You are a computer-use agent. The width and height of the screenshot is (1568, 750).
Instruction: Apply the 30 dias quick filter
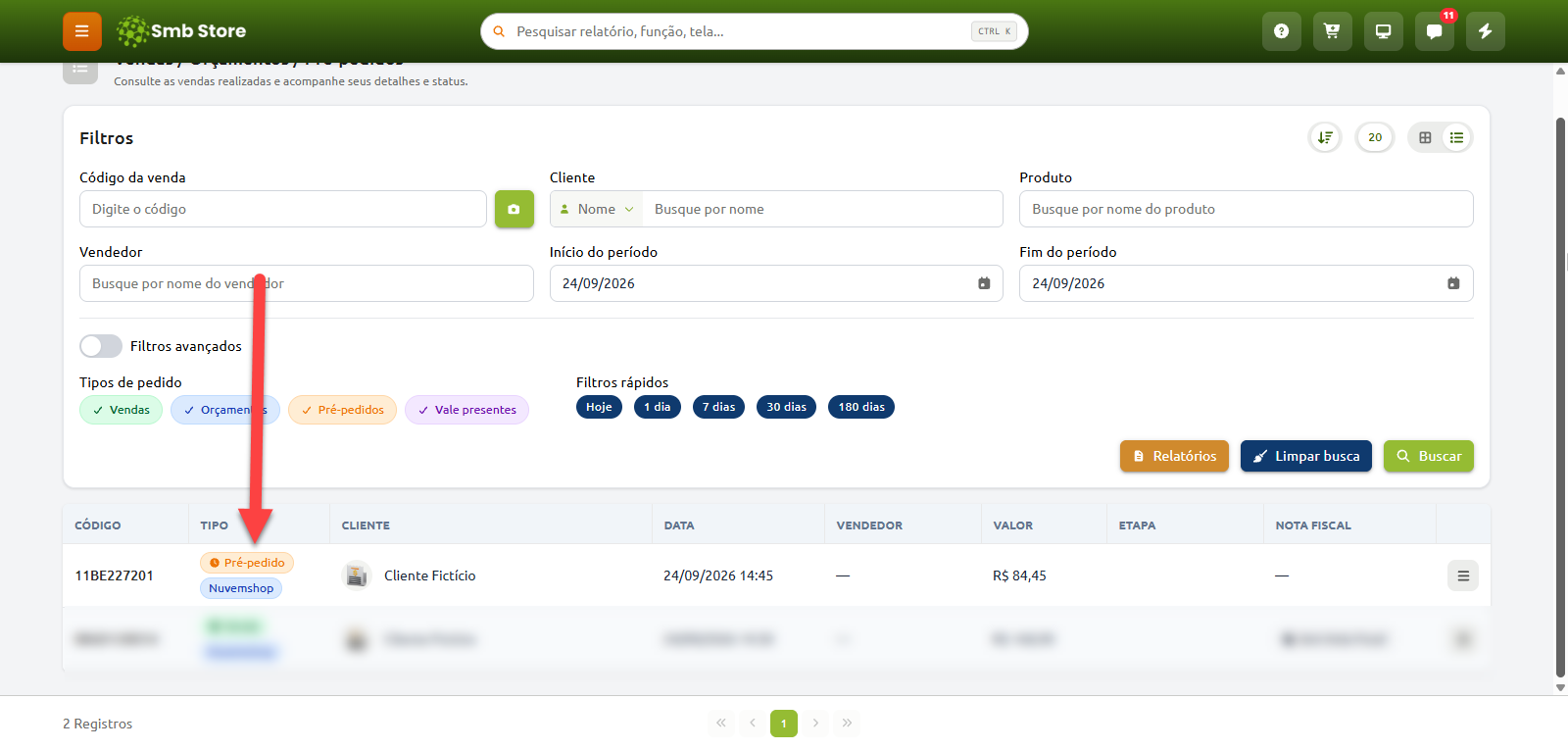[x=786, y=407]
